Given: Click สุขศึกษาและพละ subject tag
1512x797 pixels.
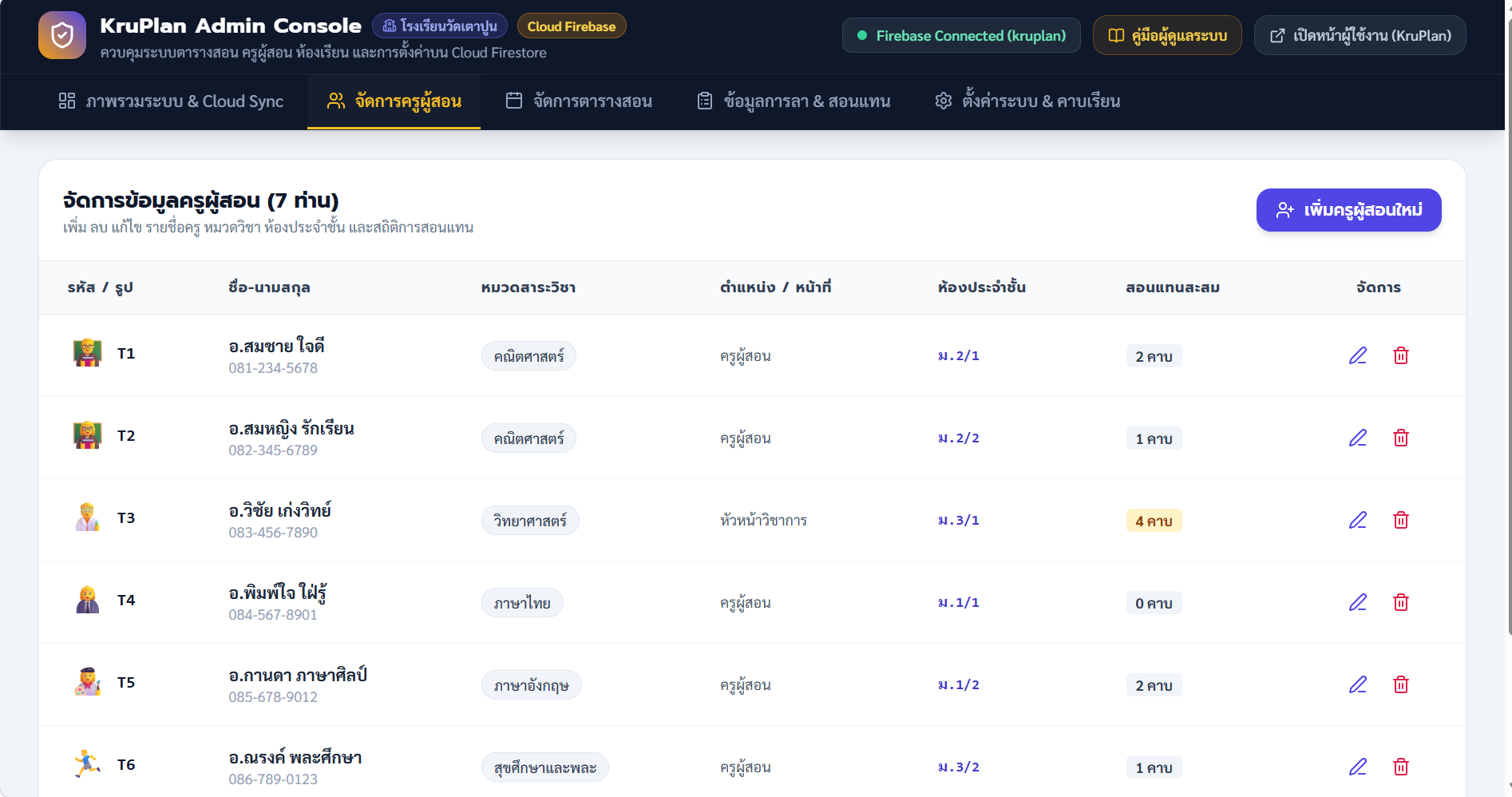Looking at the screenshot, I should click(545, 767).
